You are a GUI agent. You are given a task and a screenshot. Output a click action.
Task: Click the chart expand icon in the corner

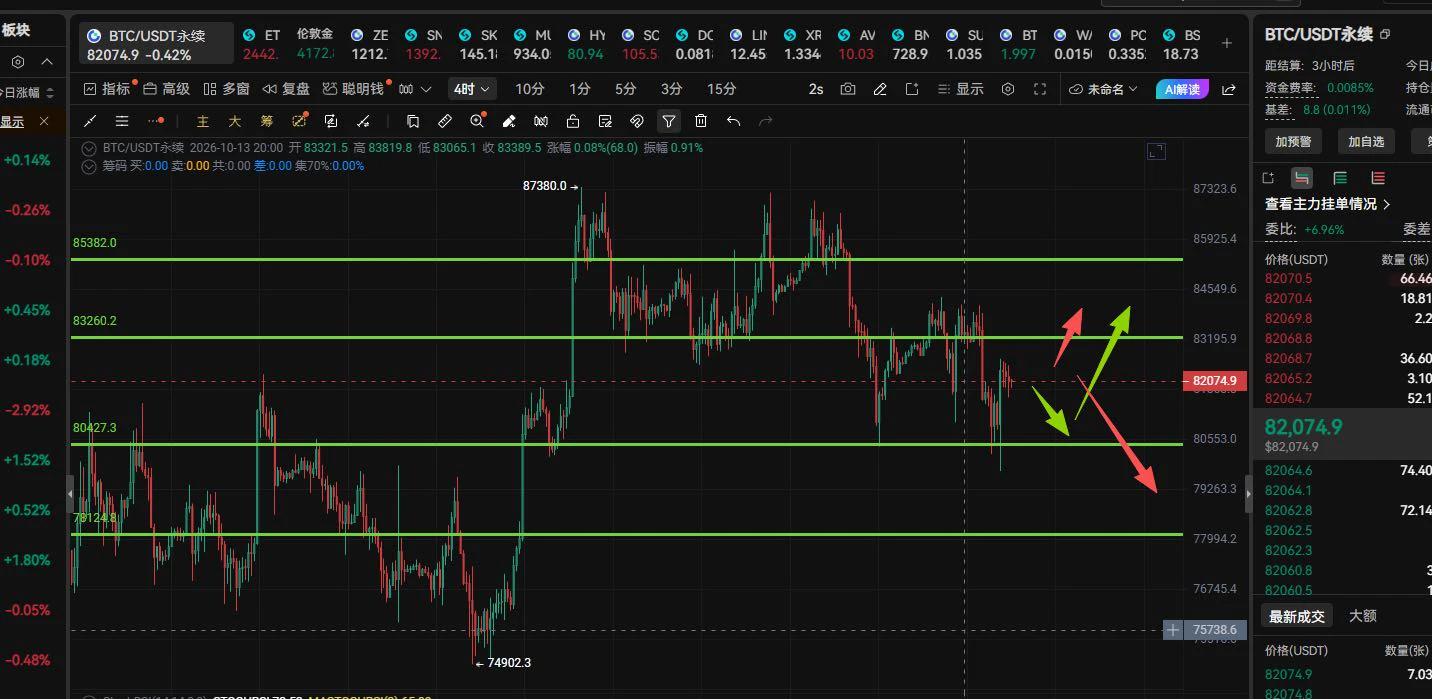[1156, 151]
